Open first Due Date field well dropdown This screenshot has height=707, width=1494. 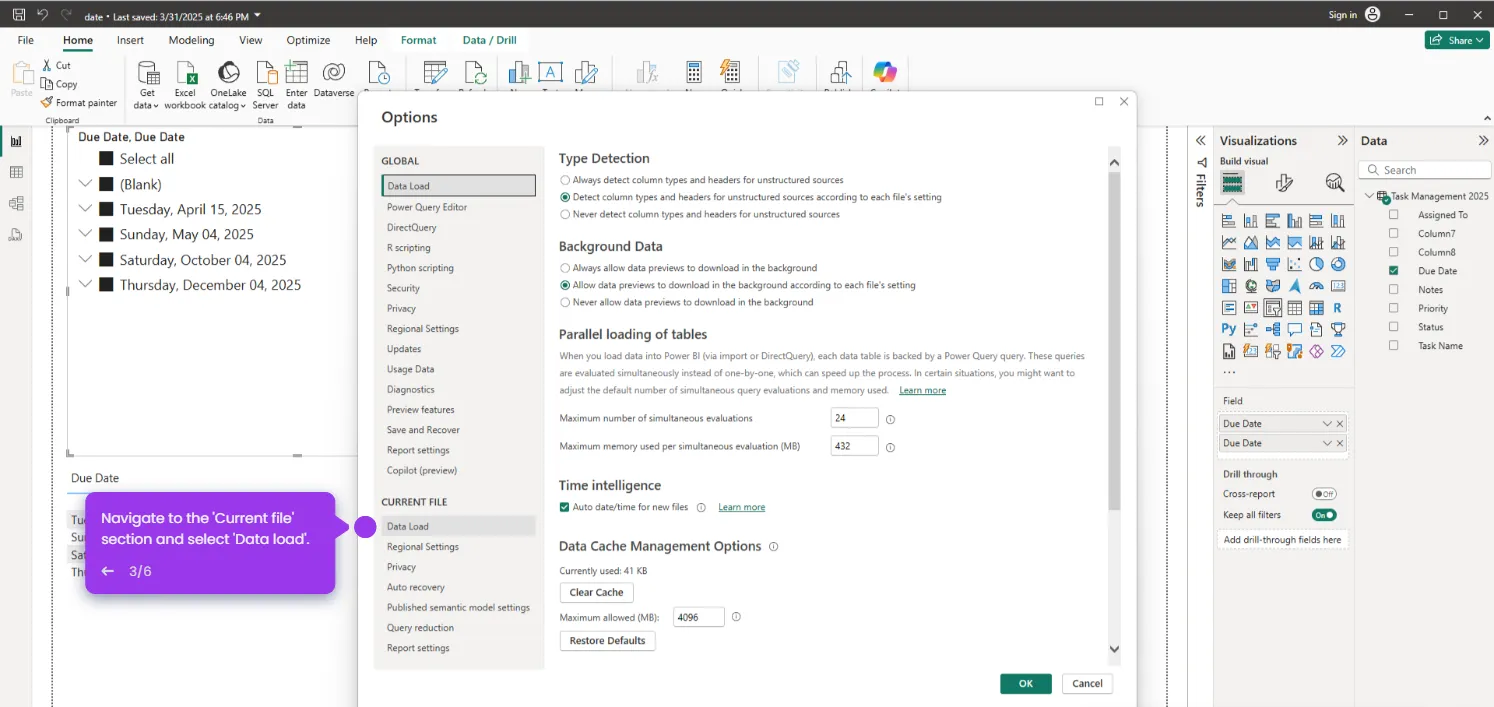[1327, 424]
